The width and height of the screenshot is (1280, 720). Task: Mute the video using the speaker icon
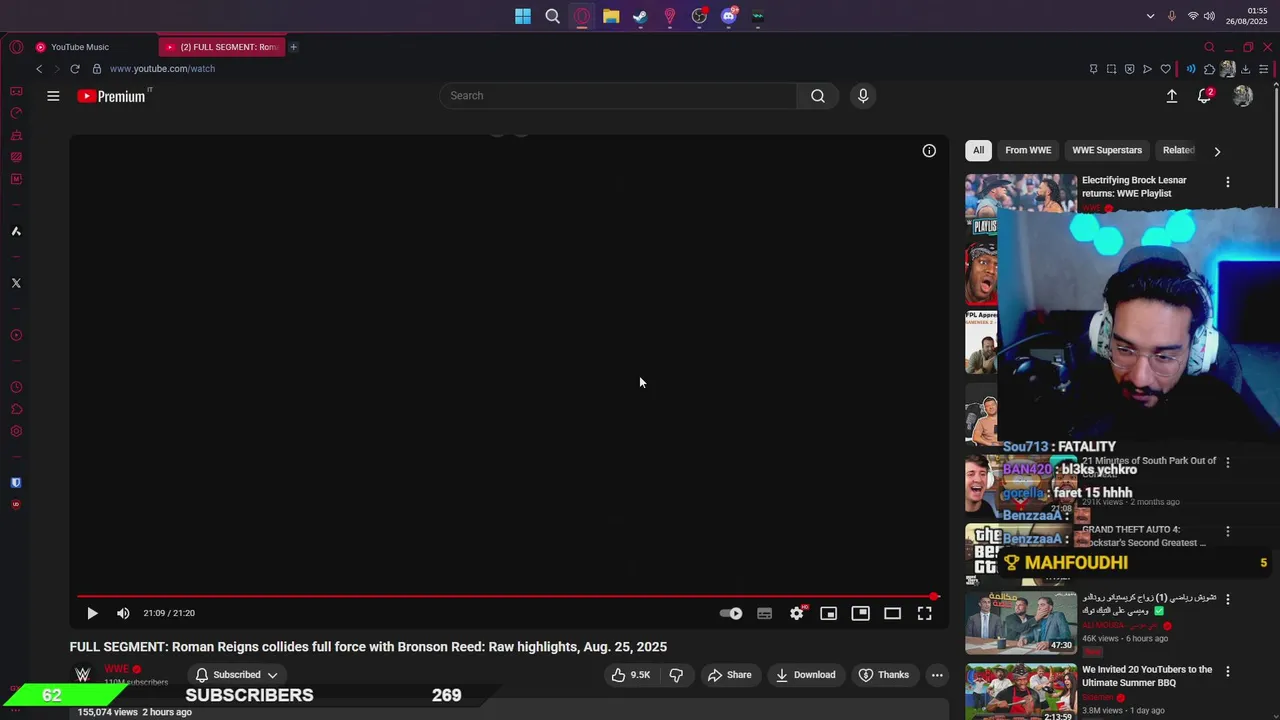pyautogui.click(x=123, y=613)
